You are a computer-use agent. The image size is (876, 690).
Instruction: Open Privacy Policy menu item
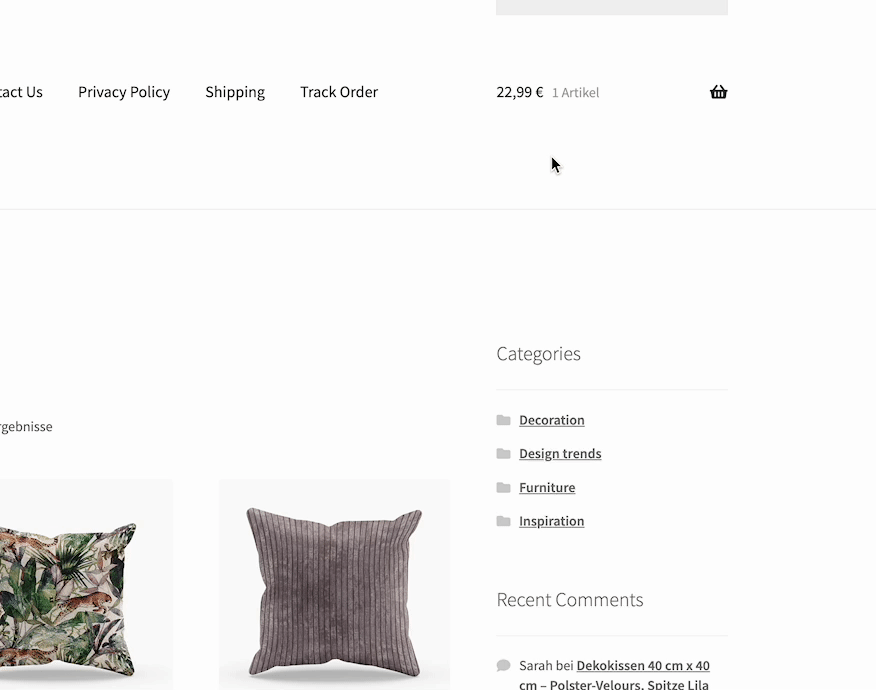(124, 92)
